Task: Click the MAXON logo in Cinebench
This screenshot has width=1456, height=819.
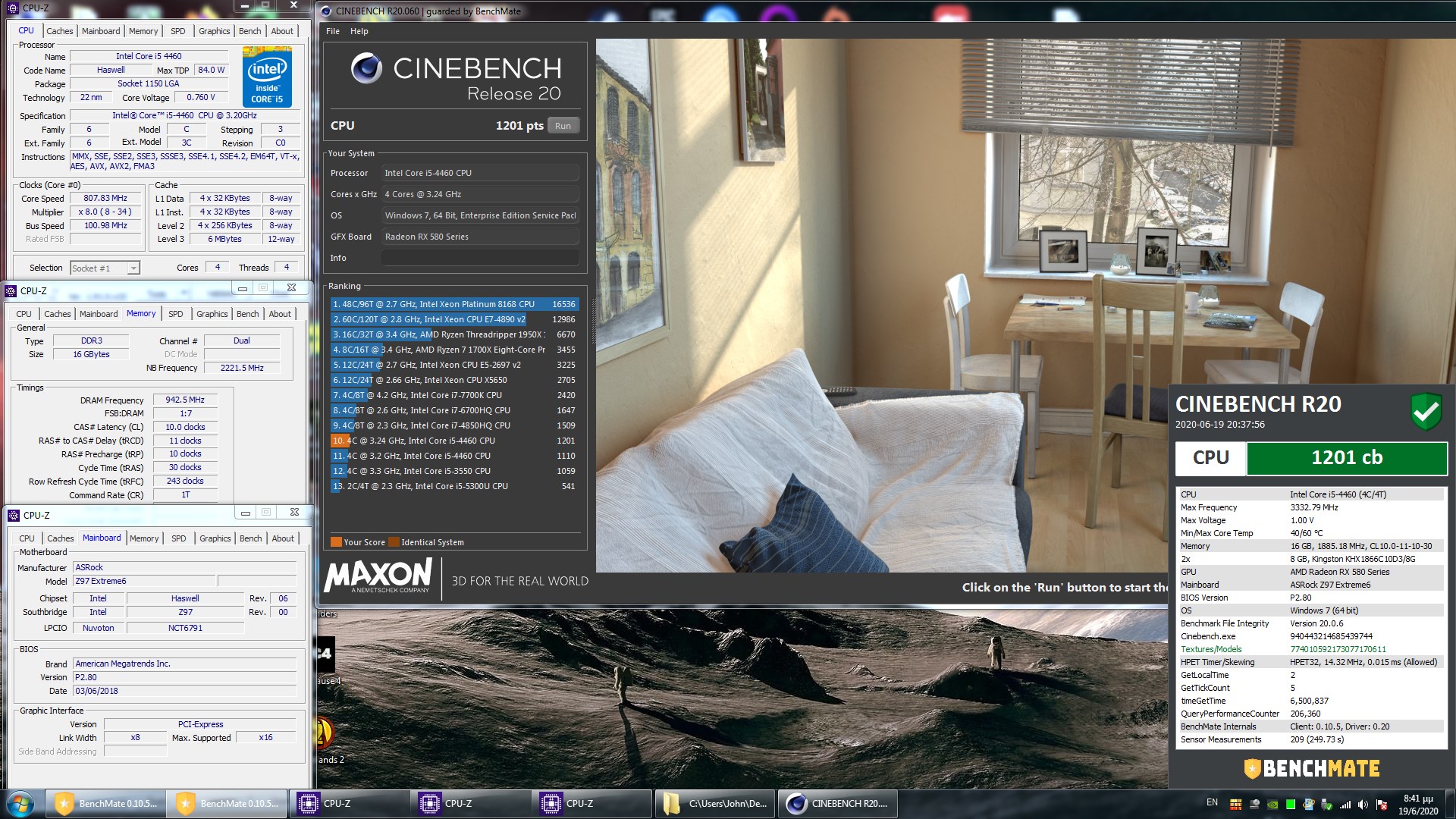Action: coord(378,576)
